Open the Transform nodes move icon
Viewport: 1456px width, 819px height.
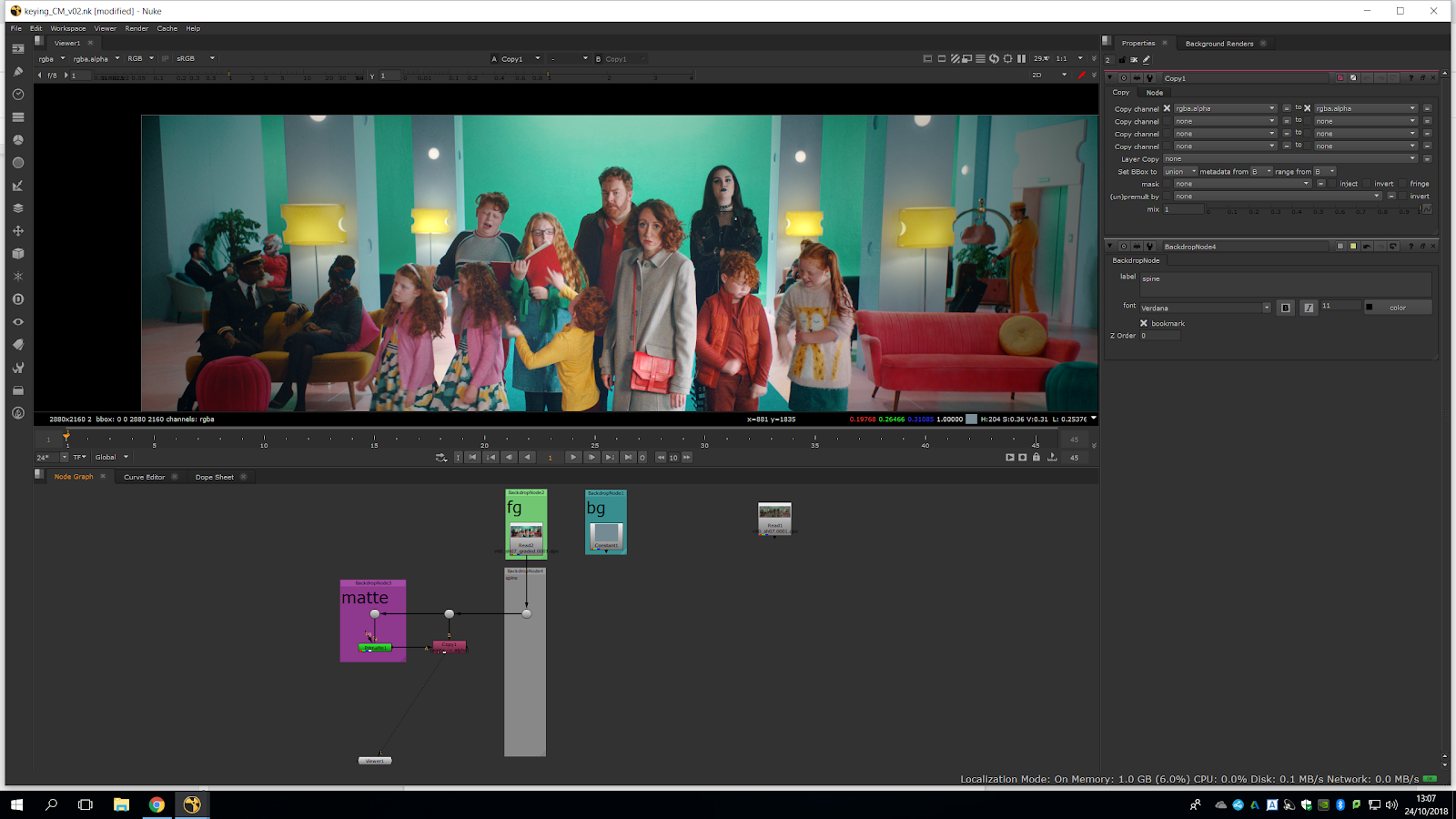click(17, 231)
